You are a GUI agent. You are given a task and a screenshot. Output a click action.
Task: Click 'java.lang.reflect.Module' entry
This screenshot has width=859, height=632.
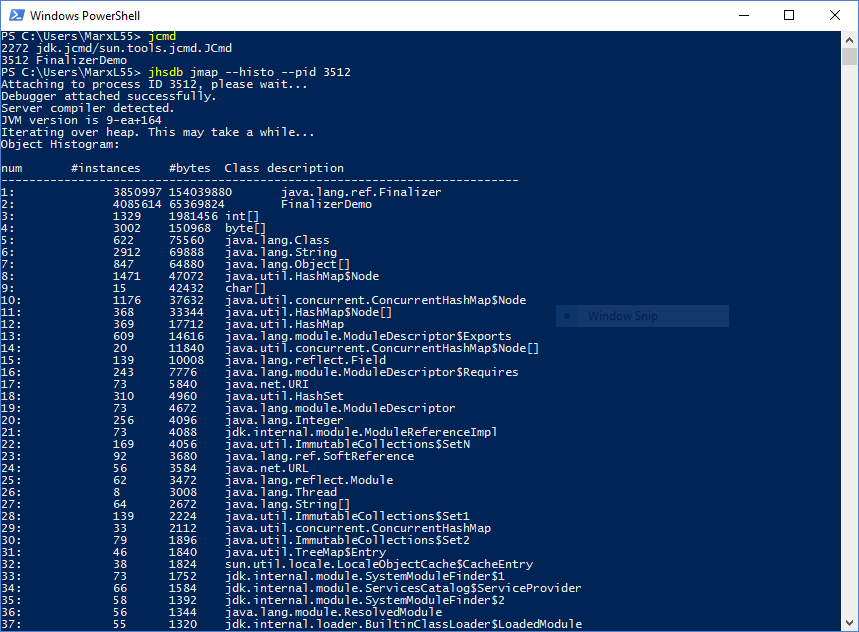[309, 480]
